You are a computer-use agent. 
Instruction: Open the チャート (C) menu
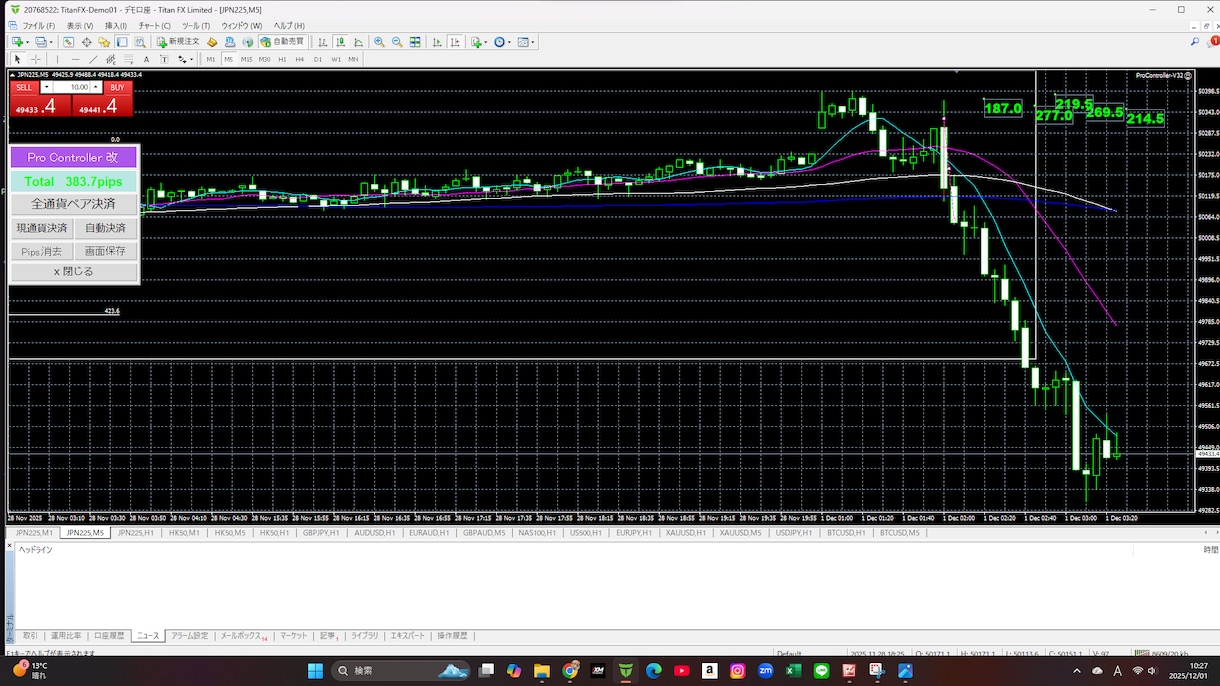tap(154, 25)
